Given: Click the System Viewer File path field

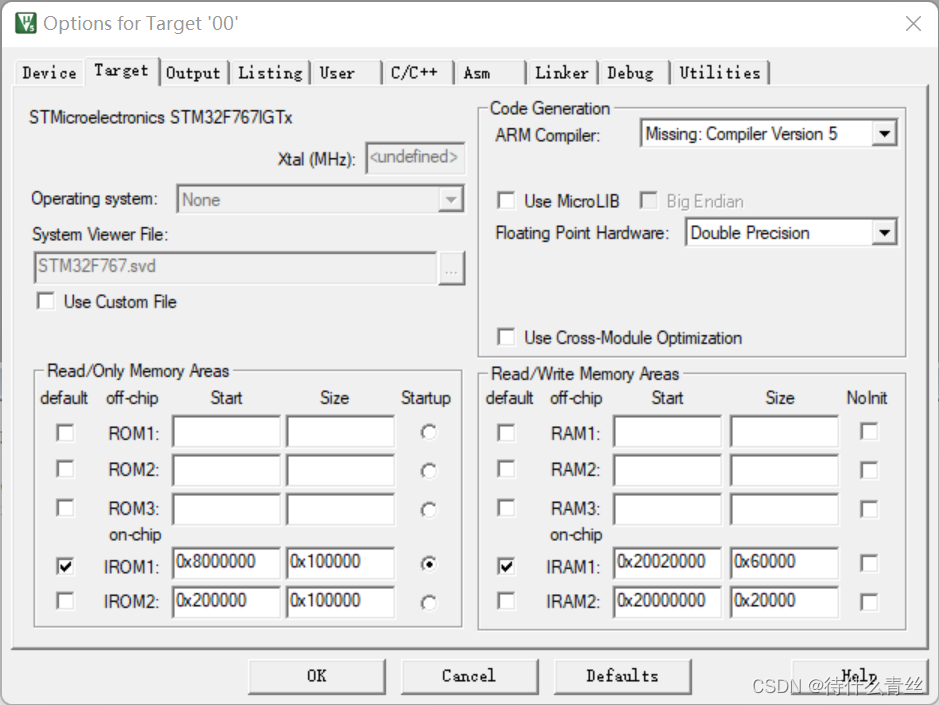Looking at the screenshot, I should (235, 267).
